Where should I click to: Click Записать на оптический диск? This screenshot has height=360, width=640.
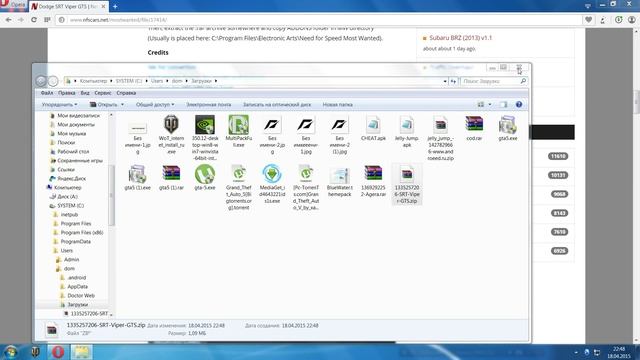277,105
